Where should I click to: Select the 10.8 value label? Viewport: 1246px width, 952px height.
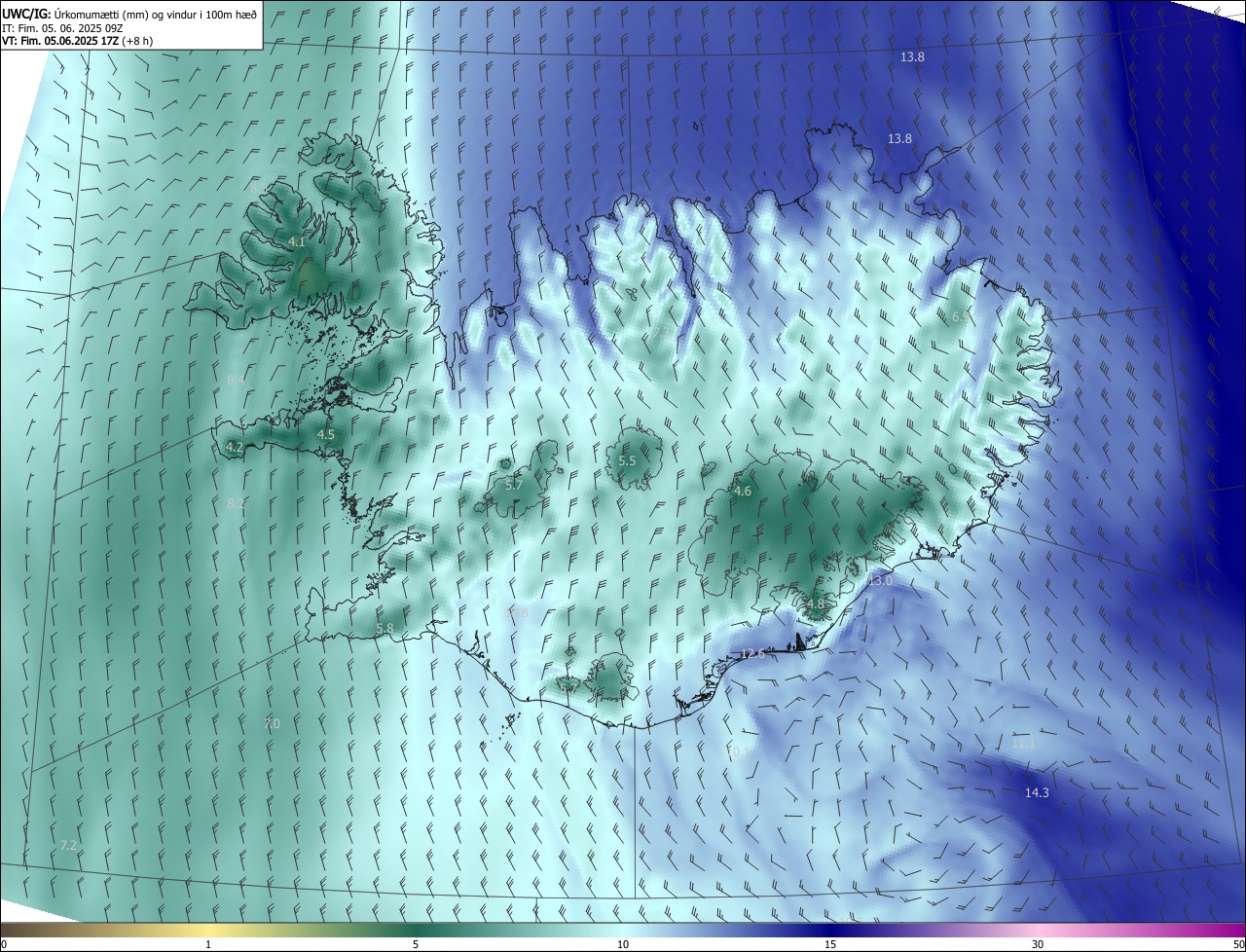point(516,612)
